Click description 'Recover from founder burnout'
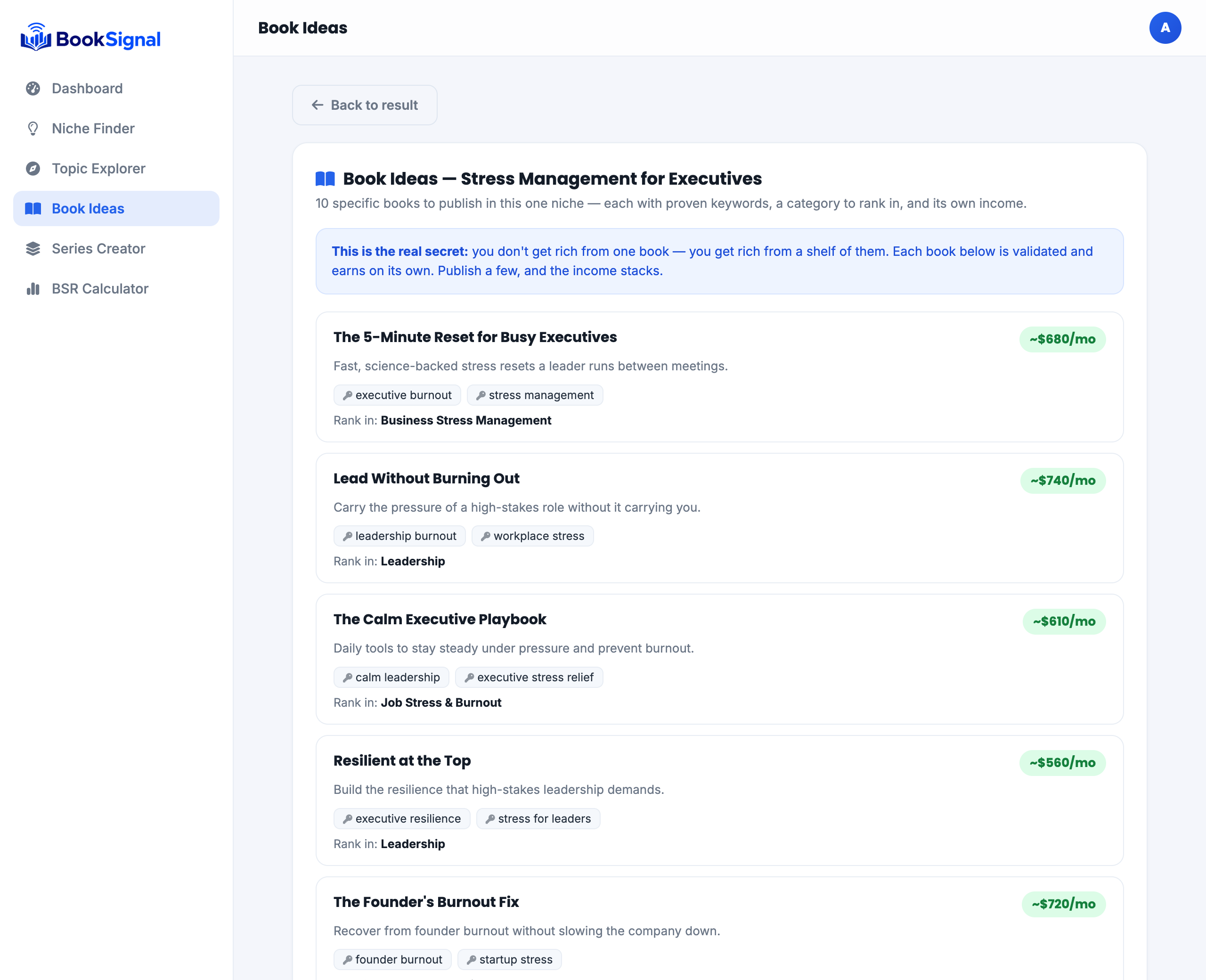Image resolution: width=1206 pixels, height=980 pixels. 527,931
